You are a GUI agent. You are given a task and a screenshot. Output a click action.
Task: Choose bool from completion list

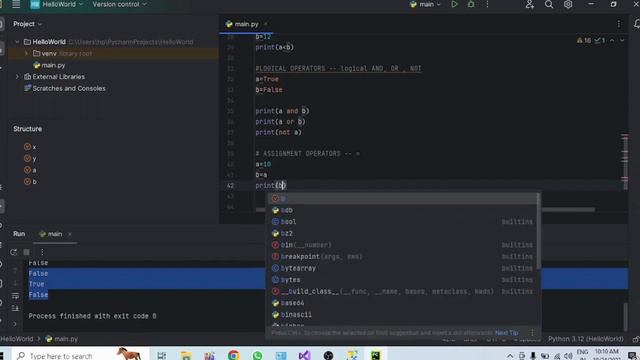click(402, 222)
